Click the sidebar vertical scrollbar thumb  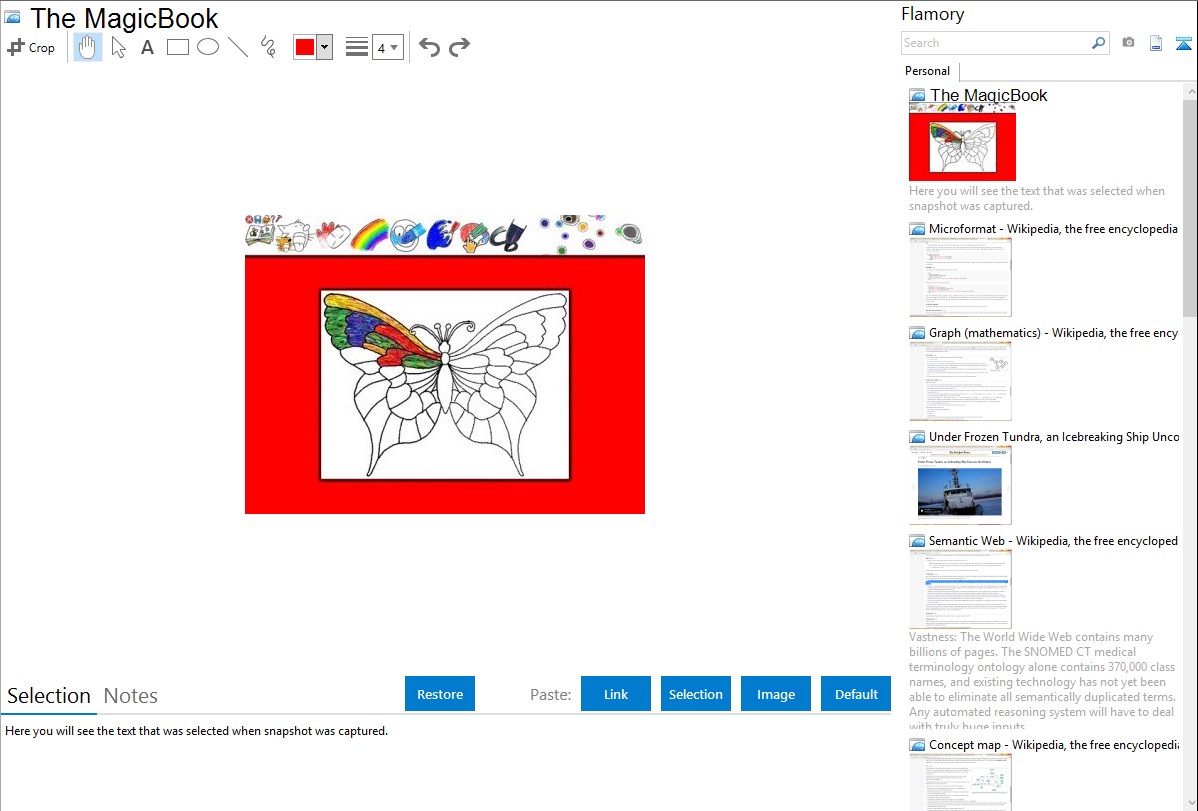coord(1190,208)
